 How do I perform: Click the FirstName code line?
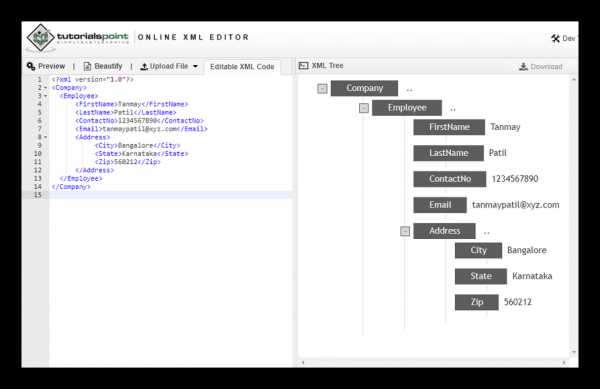coord(132,104)
